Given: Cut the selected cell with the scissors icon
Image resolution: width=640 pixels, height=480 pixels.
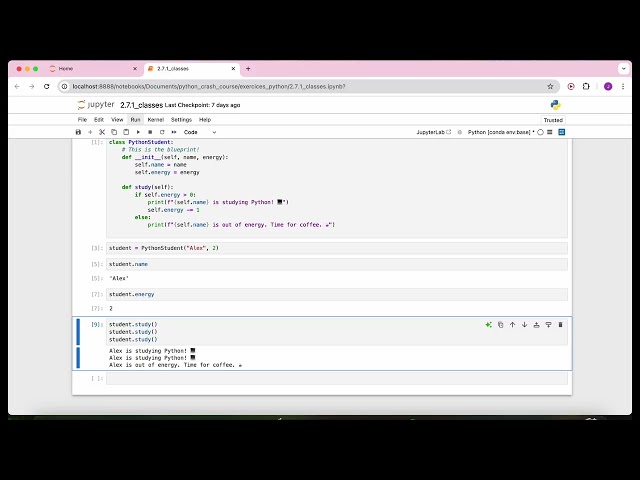Looking at the screenshot, I should pos(102,132).
